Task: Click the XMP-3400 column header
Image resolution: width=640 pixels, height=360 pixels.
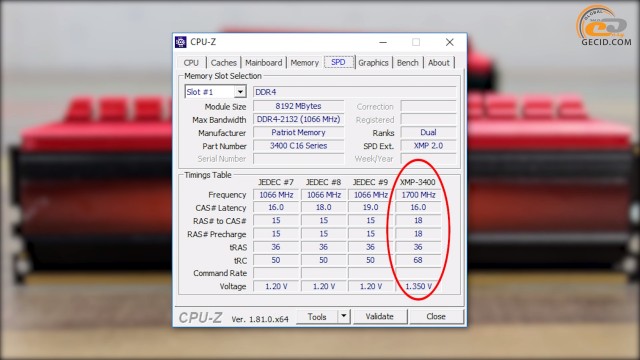Action: click(x=418, y=182)
